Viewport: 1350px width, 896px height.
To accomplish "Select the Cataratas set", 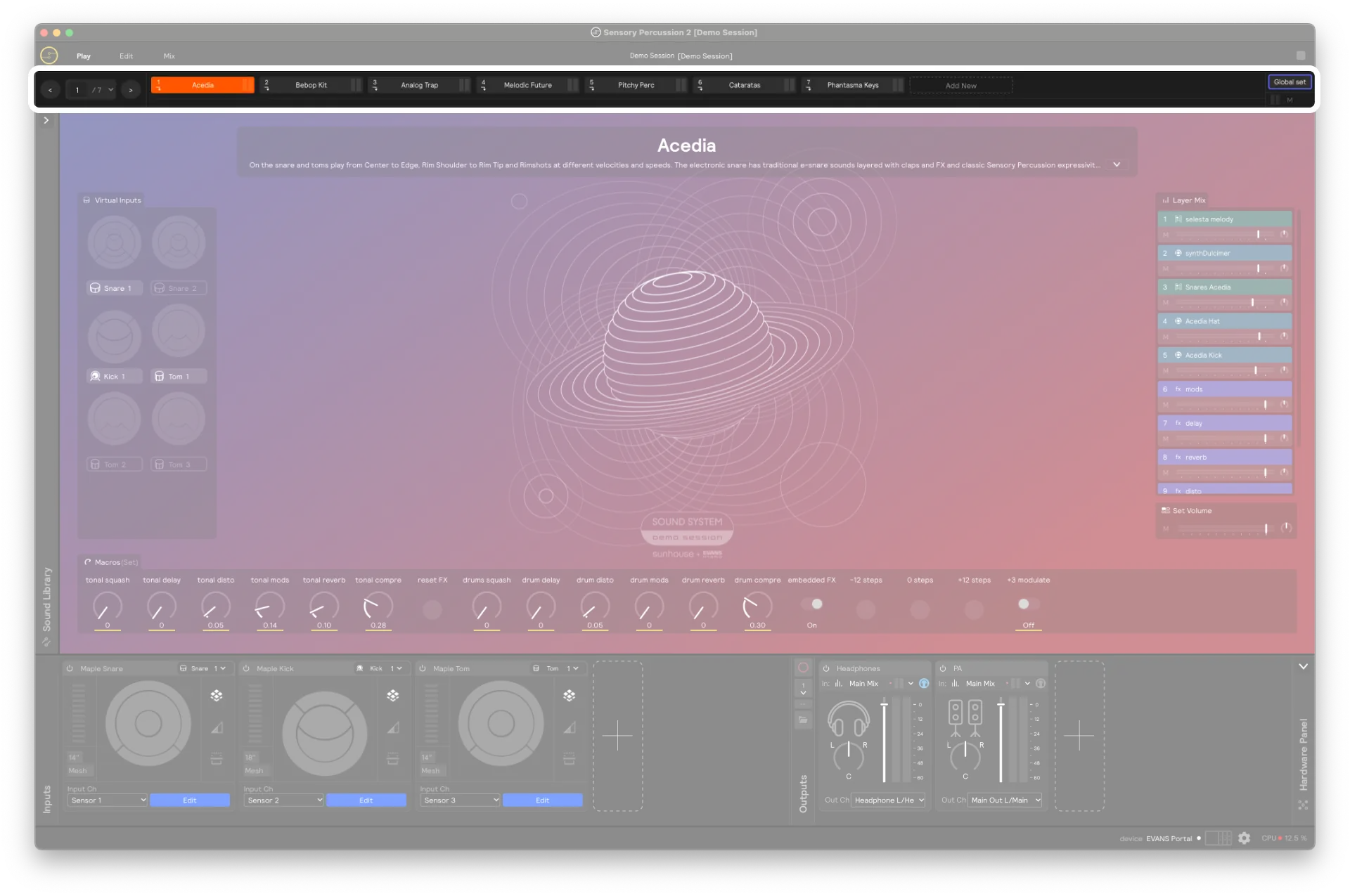I will tap(744, 85).
